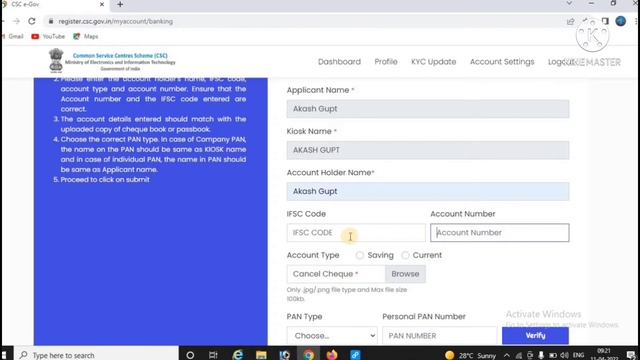Open the blue app right of Firefox
640x360 pixels.
(355, 355)
